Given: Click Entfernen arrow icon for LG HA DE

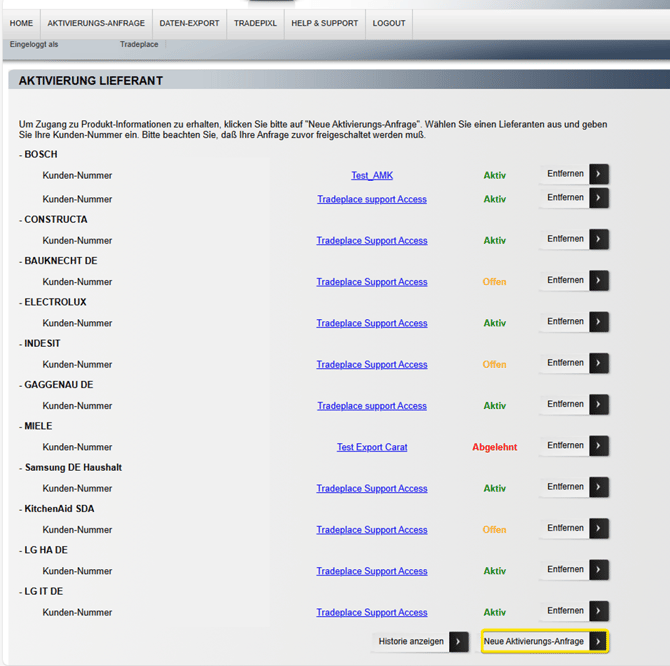Looking at the screenshot, I should click(x=599, y=569).
